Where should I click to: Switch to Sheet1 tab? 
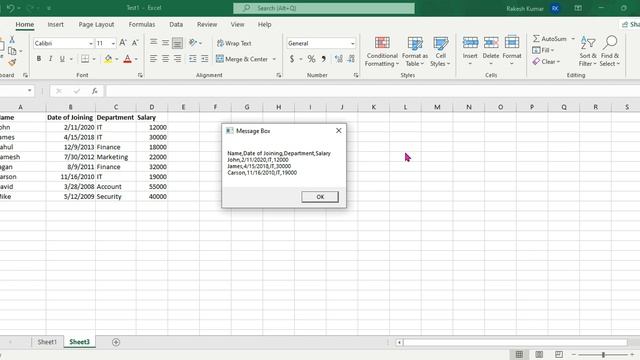pos(47,342)
